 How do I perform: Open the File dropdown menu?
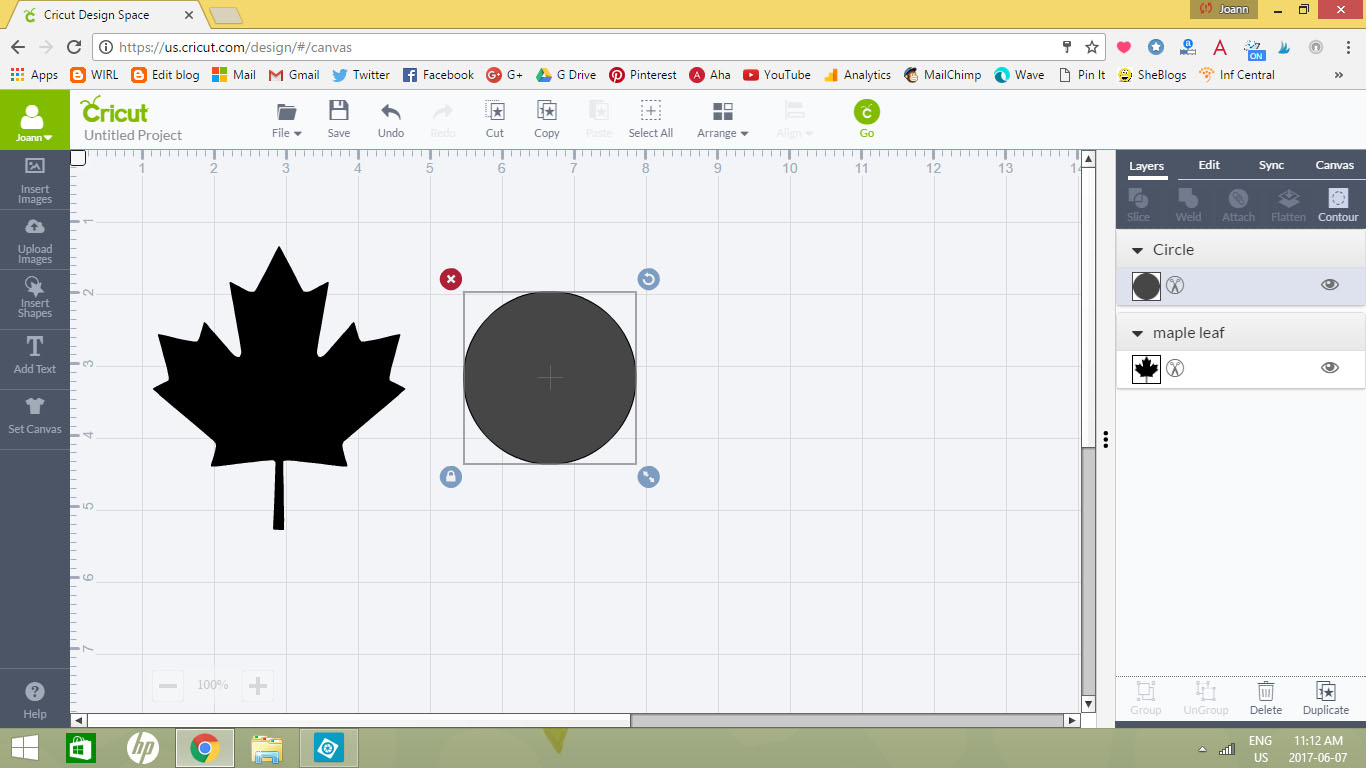[287, 119]
